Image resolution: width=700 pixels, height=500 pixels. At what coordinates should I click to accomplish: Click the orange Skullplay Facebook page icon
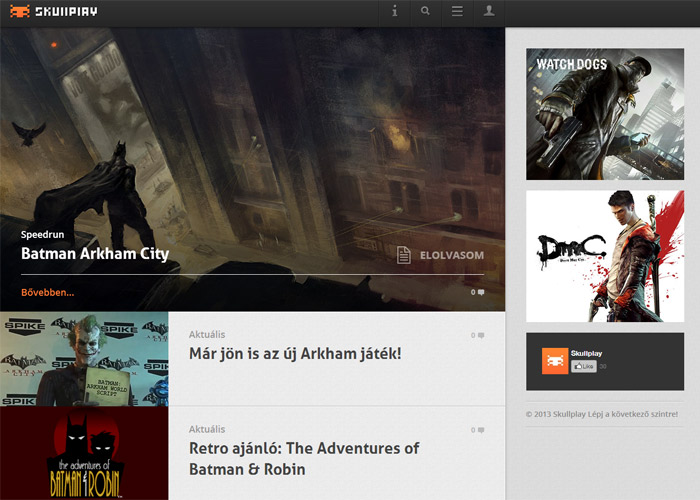coord(555,361)
